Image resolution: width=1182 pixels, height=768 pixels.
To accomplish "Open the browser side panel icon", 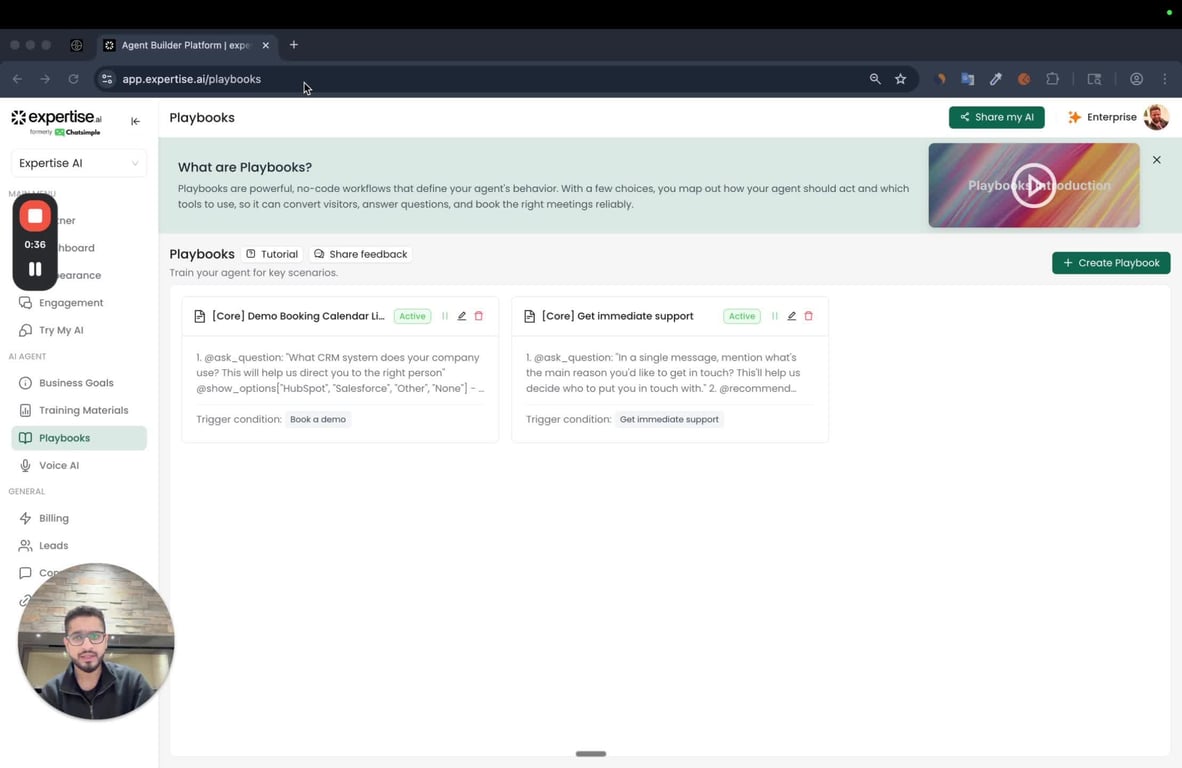I will [x=1094, y=79].
